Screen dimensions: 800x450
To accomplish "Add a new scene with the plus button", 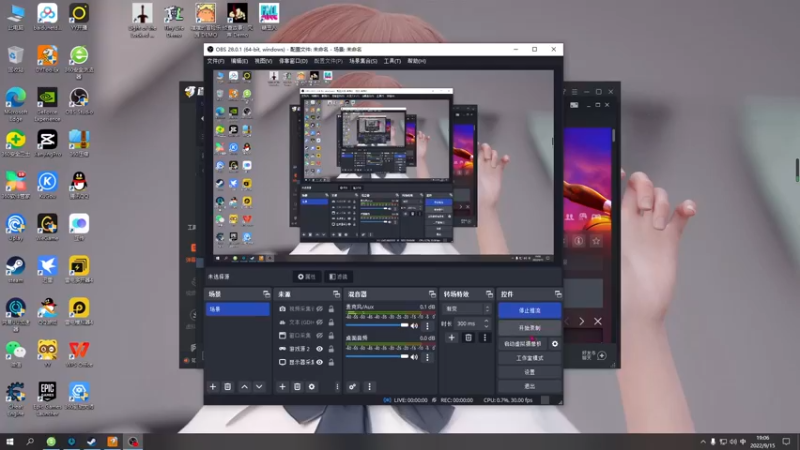I will (213, 387).
